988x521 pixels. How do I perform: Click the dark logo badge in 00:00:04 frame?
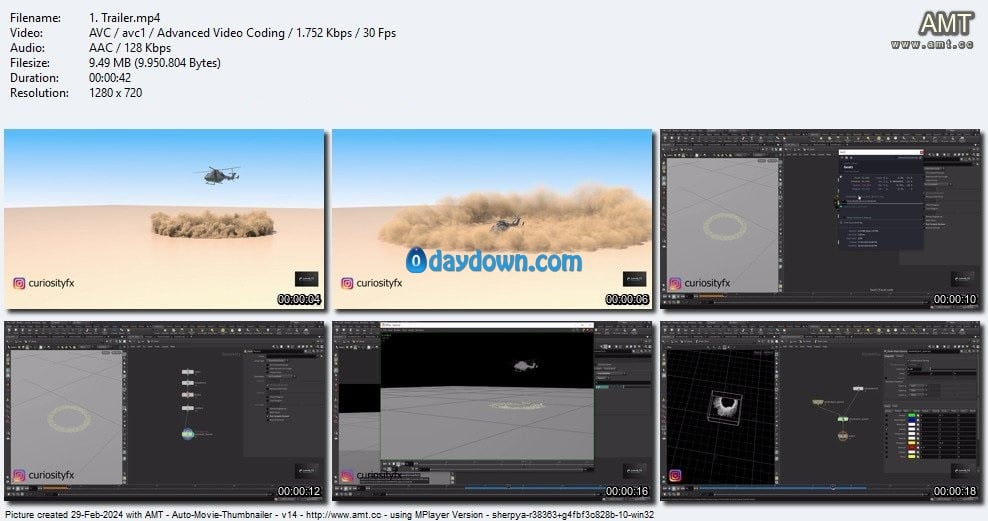(307, 278)
